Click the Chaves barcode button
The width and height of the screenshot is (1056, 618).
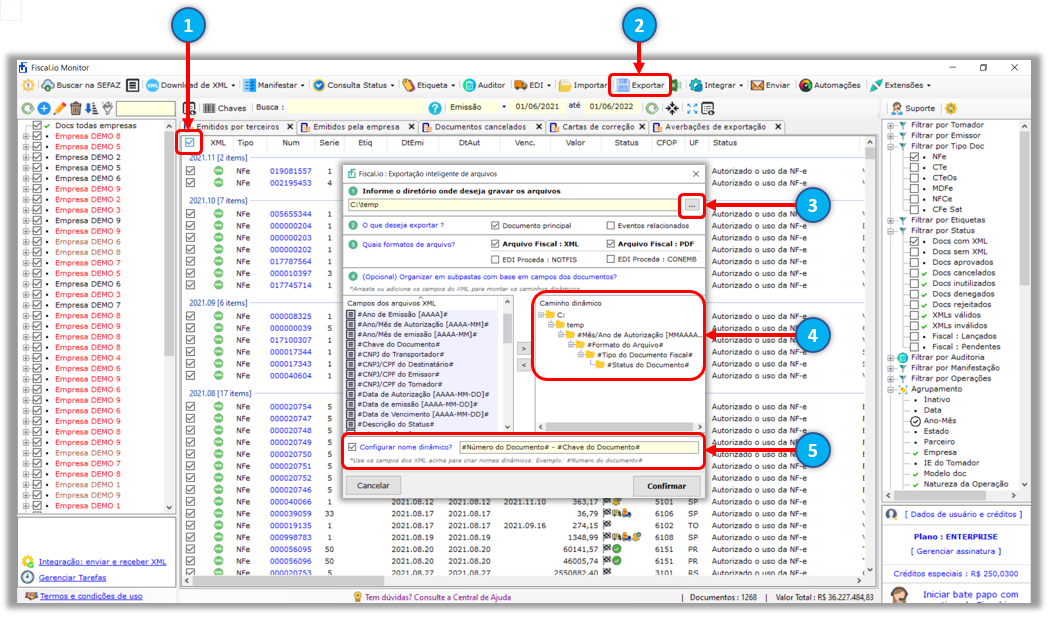(224, 108)
